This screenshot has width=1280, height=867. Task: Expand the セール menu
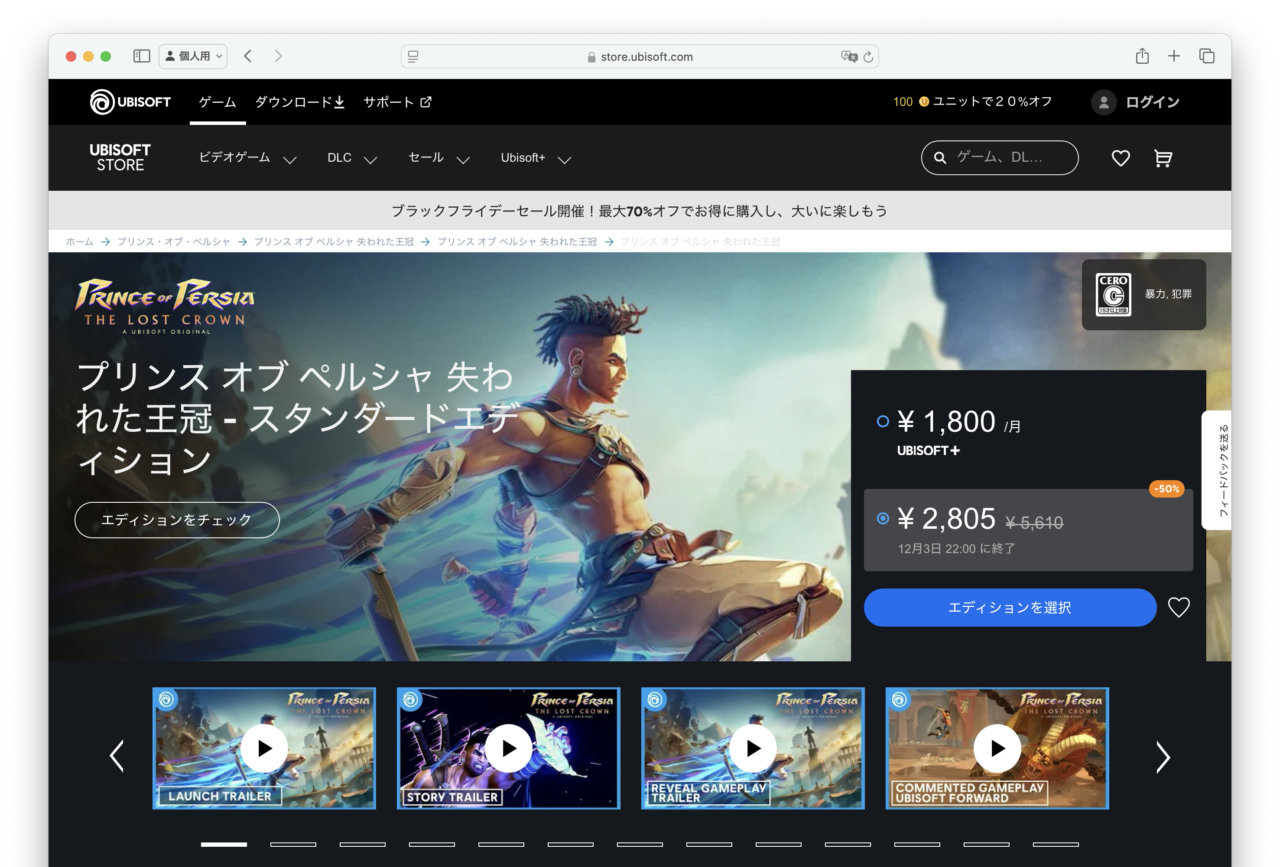point(439,158)
